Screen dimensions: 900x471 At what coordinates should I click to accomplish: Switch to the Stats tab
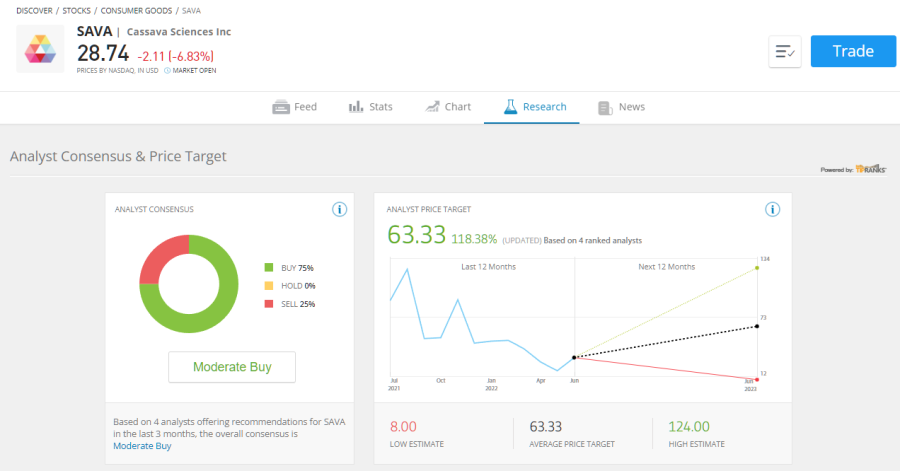point(371,107)
